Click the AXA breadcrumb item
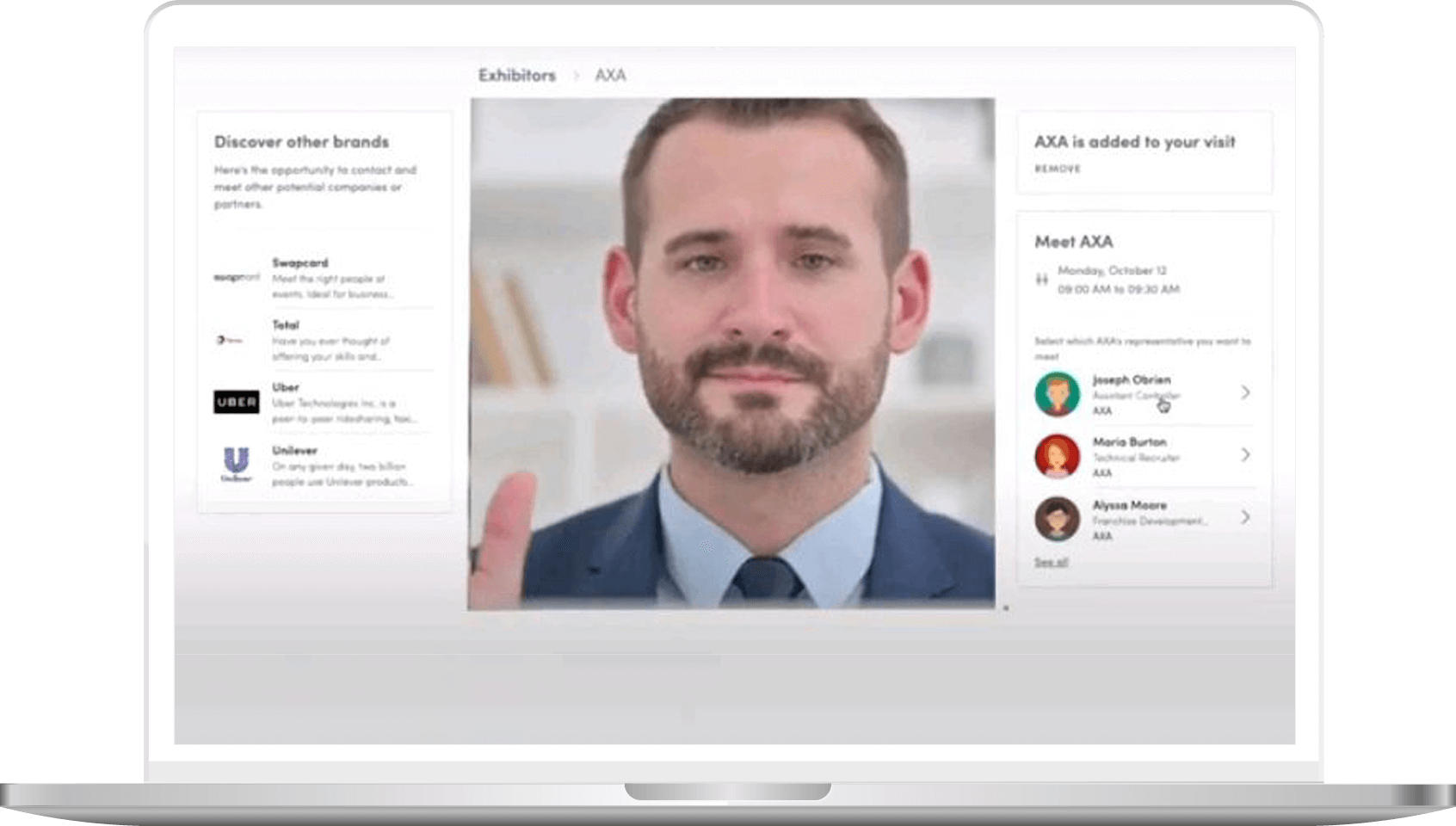Screen dimensions: 1456x826 click(x=610, y=76)
